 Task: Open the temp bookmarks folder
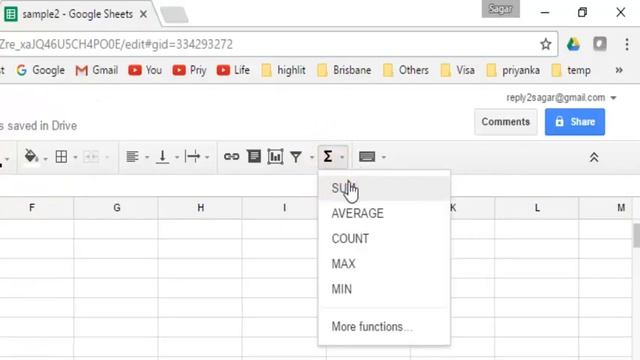tap(571, 70)
